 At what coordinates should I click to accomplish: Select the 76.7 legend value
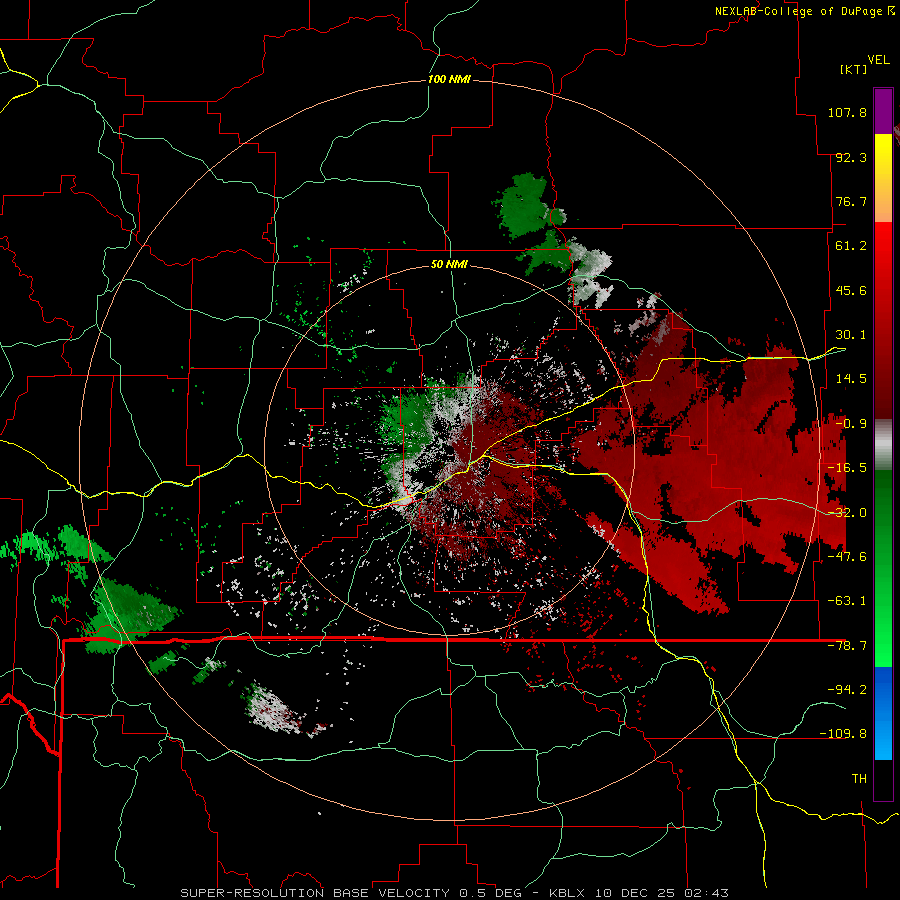click(851, 201)
